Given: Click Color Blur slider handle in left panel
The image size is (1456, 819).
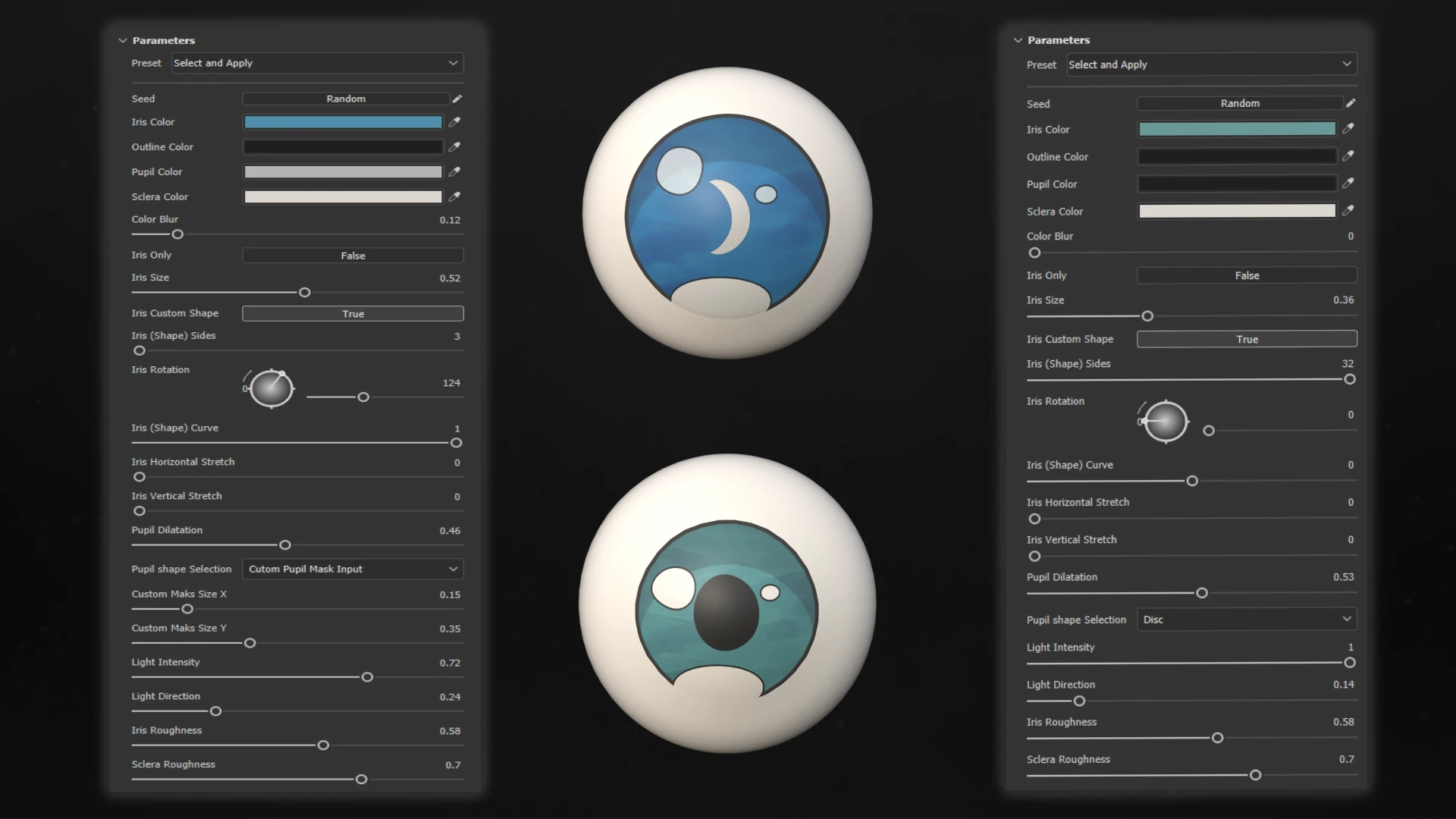Looking at the screenshot, I should click(x=177, y=234).
